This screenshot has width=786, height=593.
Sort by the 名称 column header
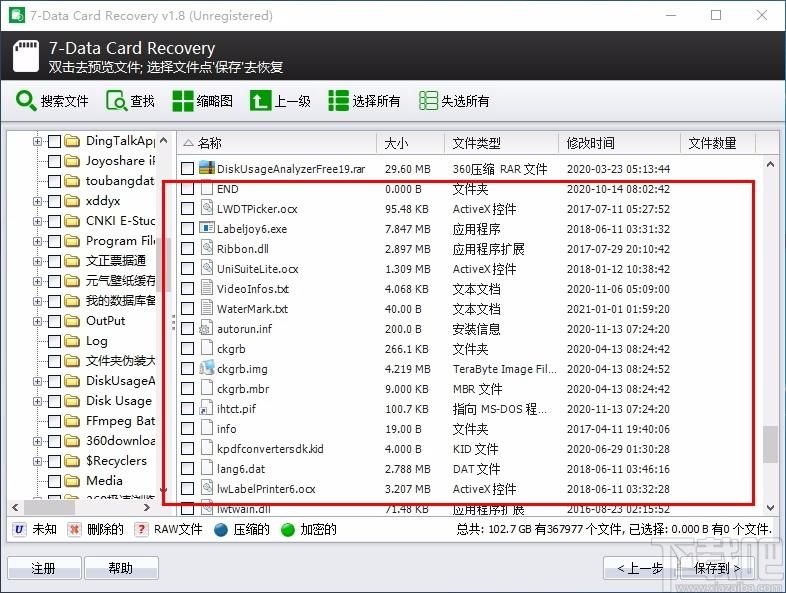277,143
